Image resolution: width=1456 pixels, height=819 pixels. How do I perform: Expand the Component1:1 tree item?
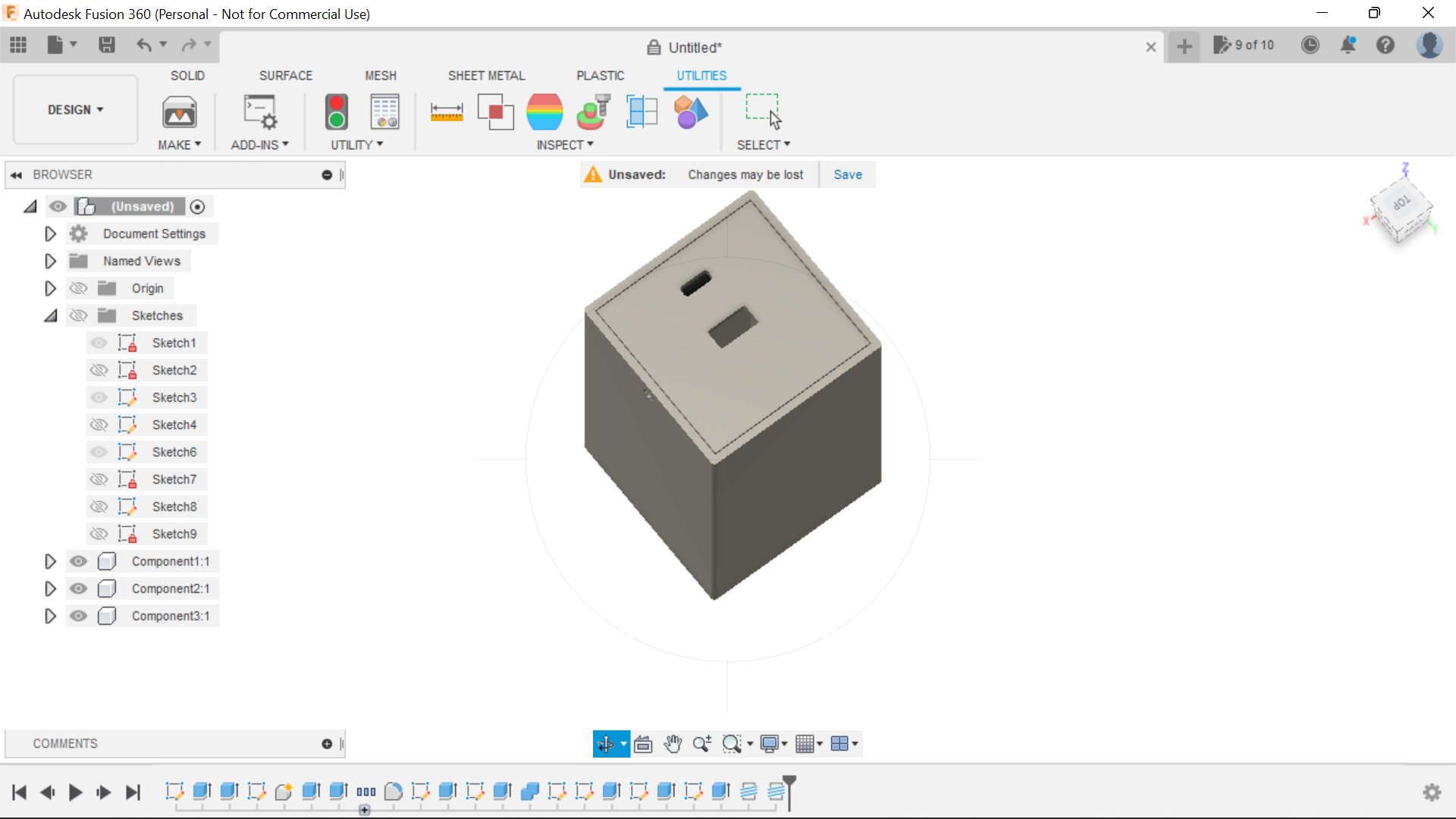pyautogui.click(x=49, y=561)
